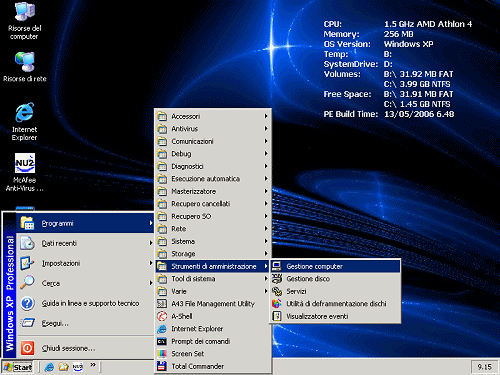The height and width of the screenshot is (375, 500).
Task: Expand the Diagnostici submenu arrow
Action: 266,166
